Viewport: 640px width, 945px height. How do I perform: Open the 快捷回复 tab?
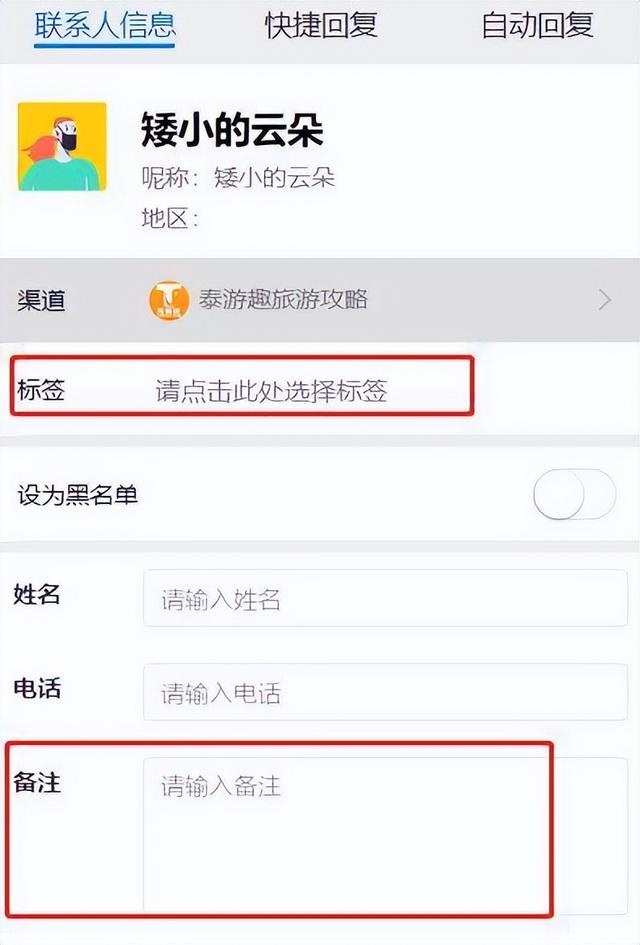[x=321, y=26]
